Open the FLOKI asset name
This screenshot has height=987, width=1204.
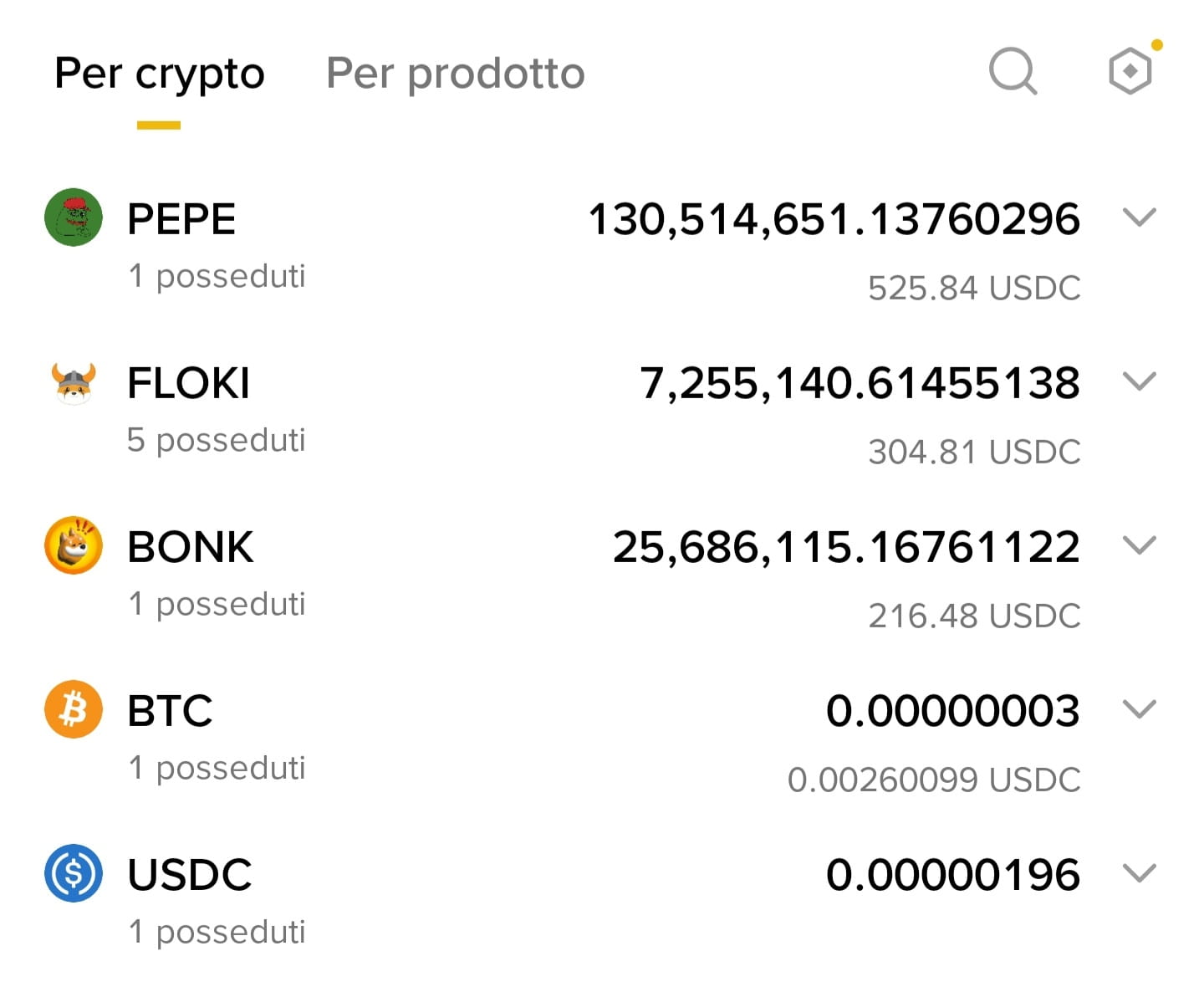188,383
